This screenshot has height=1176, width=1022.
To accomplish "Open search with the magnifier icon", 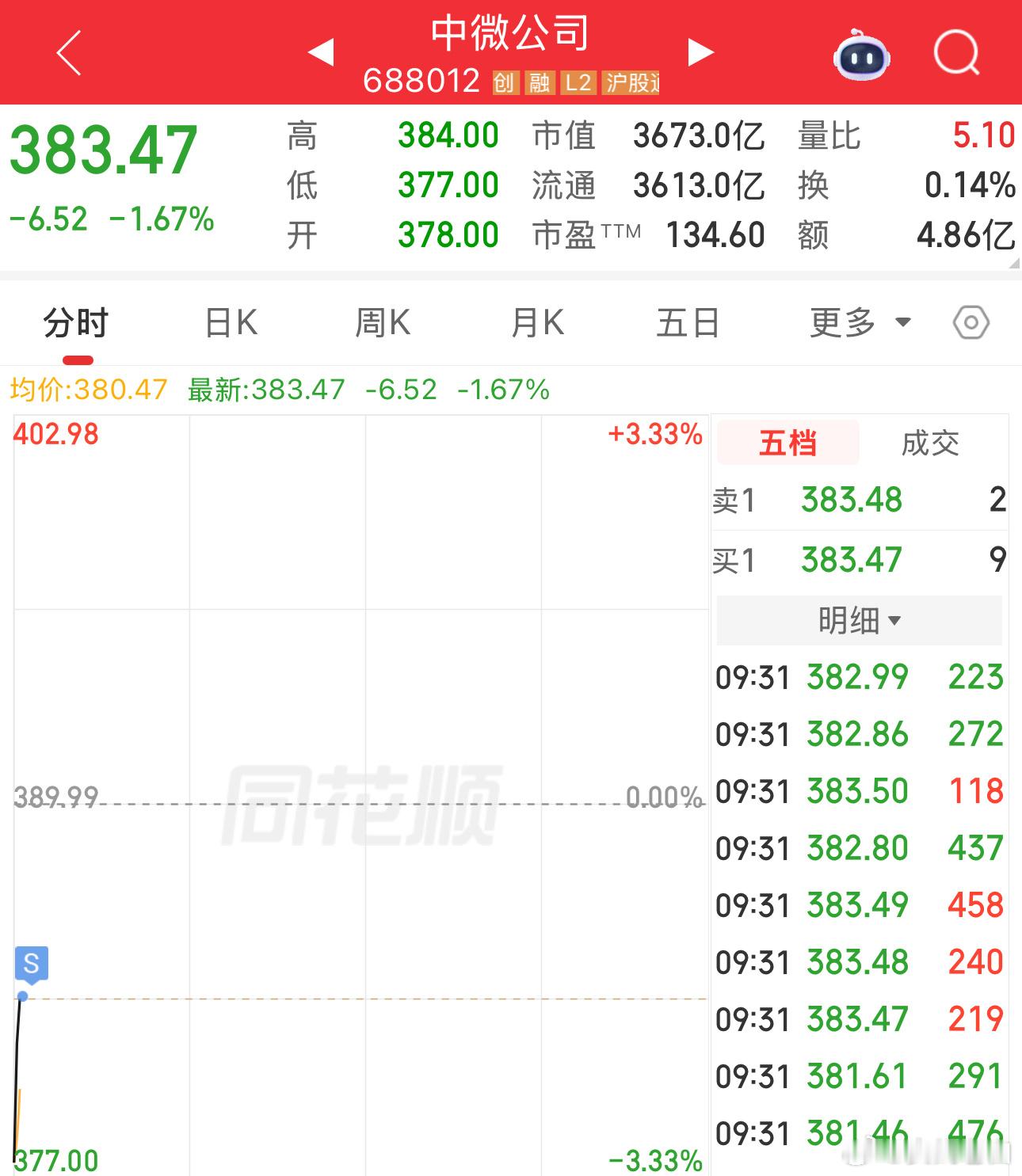I will tap(957, 53).
